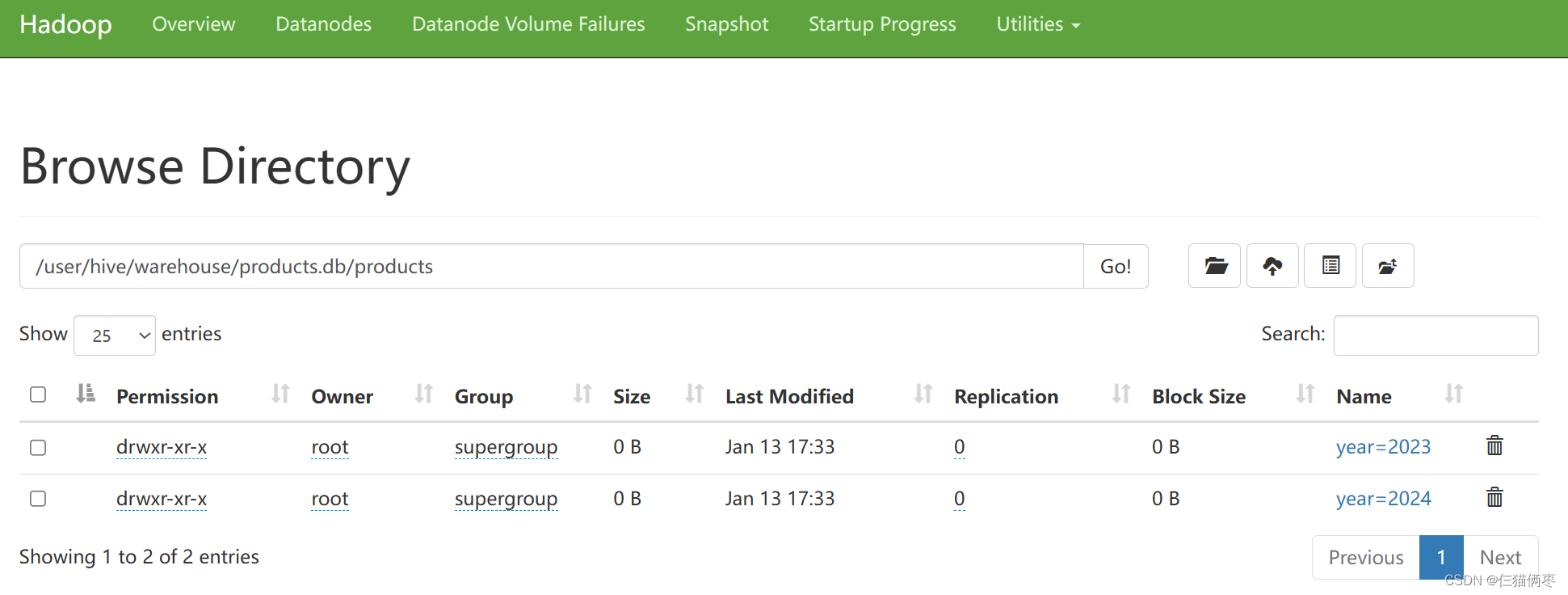Click the Permission column header label
1568x595 pixels.
coord(167,396)
